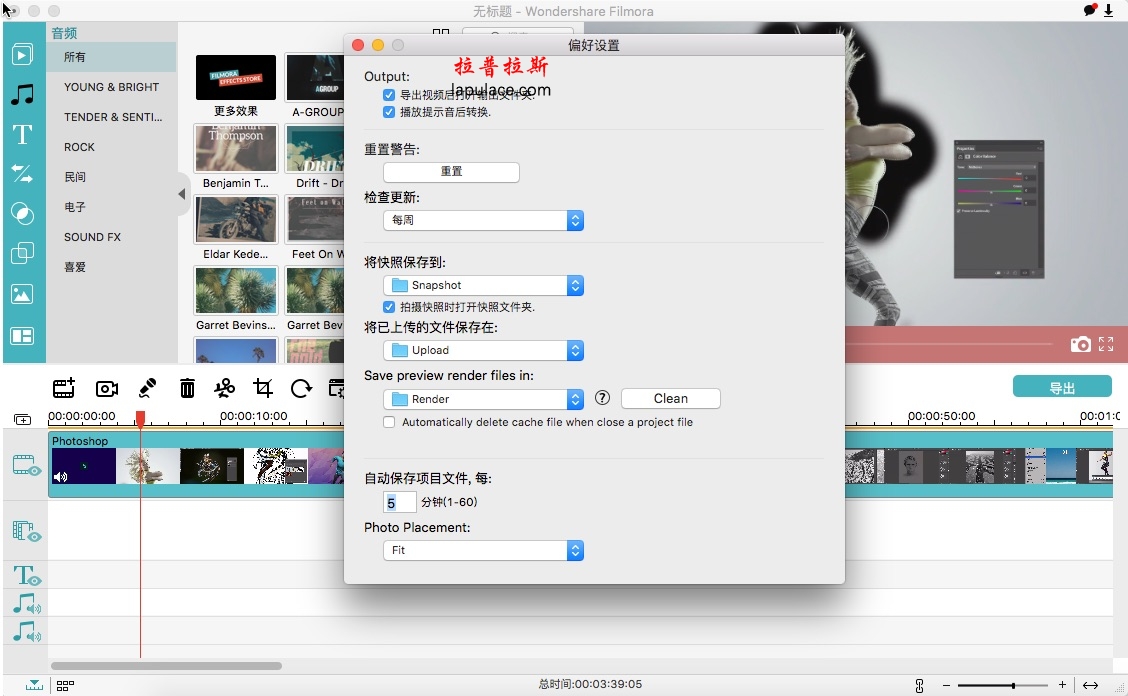Select the SOUND FX category

point(111,237)
